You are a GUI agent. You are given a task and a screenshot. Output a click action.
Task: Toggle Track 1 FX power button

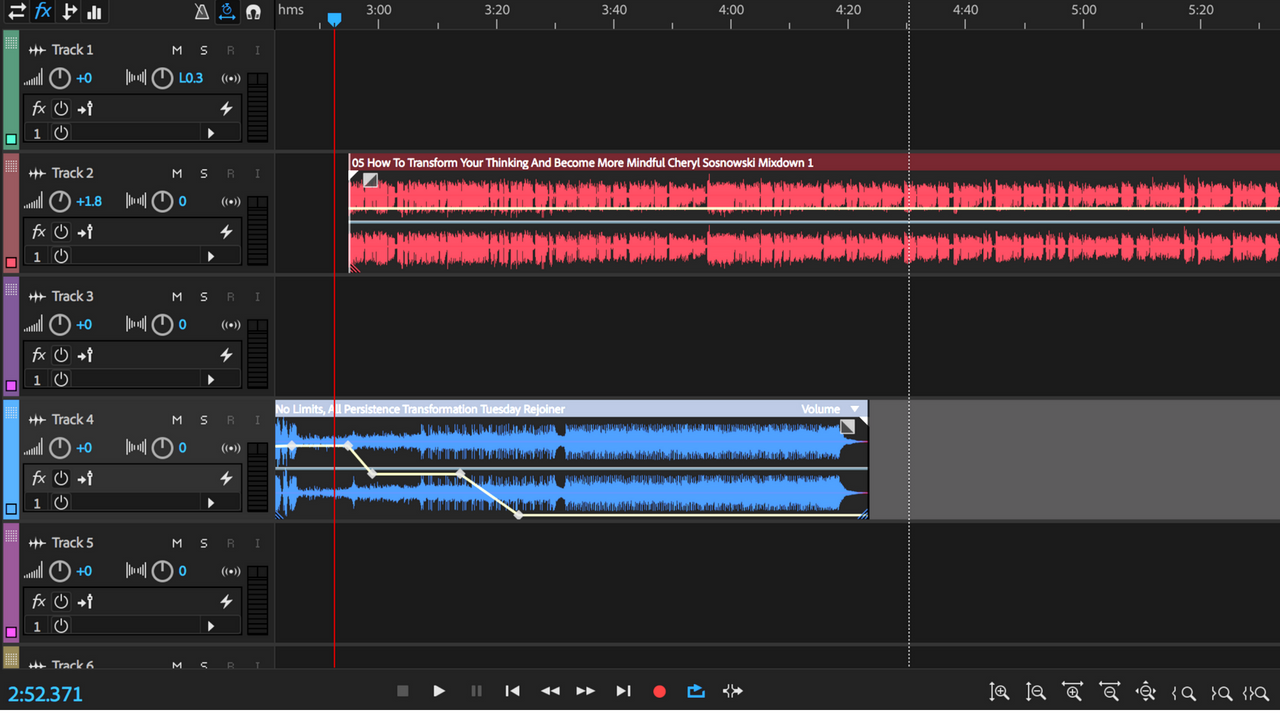click(61, 108)
